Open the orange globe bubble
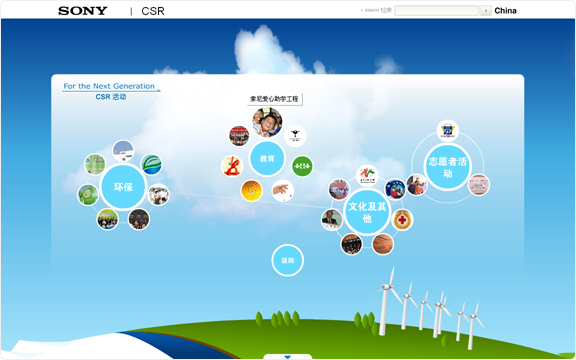 pos(252,191)
